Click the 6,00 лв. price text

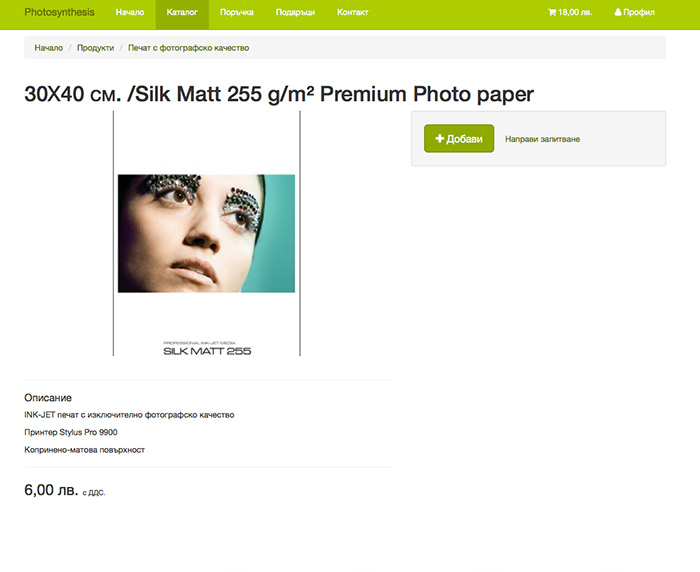[51, 490]
